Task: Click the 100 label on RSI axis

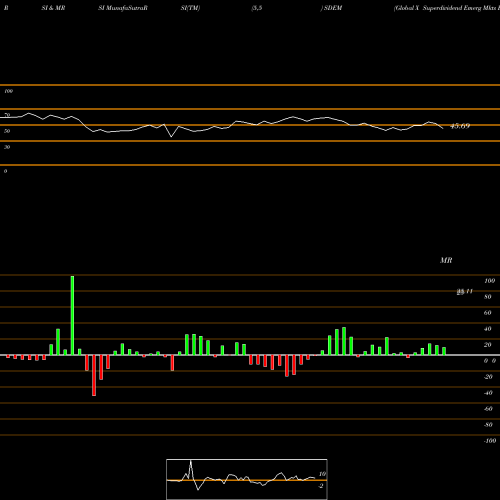Action: (9, 91)
